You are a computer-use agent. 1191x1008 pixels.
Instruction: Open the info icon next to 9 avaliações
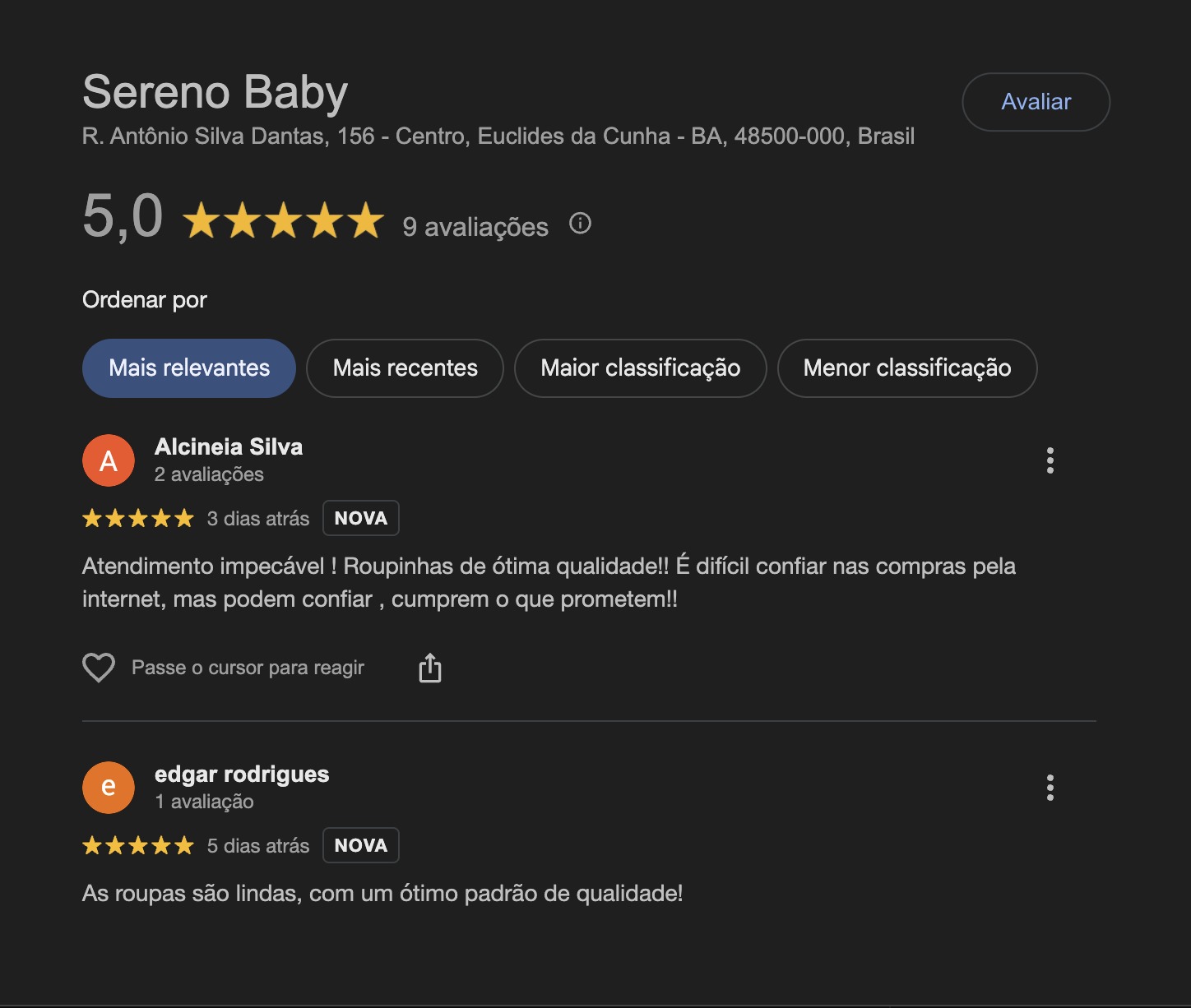pyautogui.click(x=579, y=223)
